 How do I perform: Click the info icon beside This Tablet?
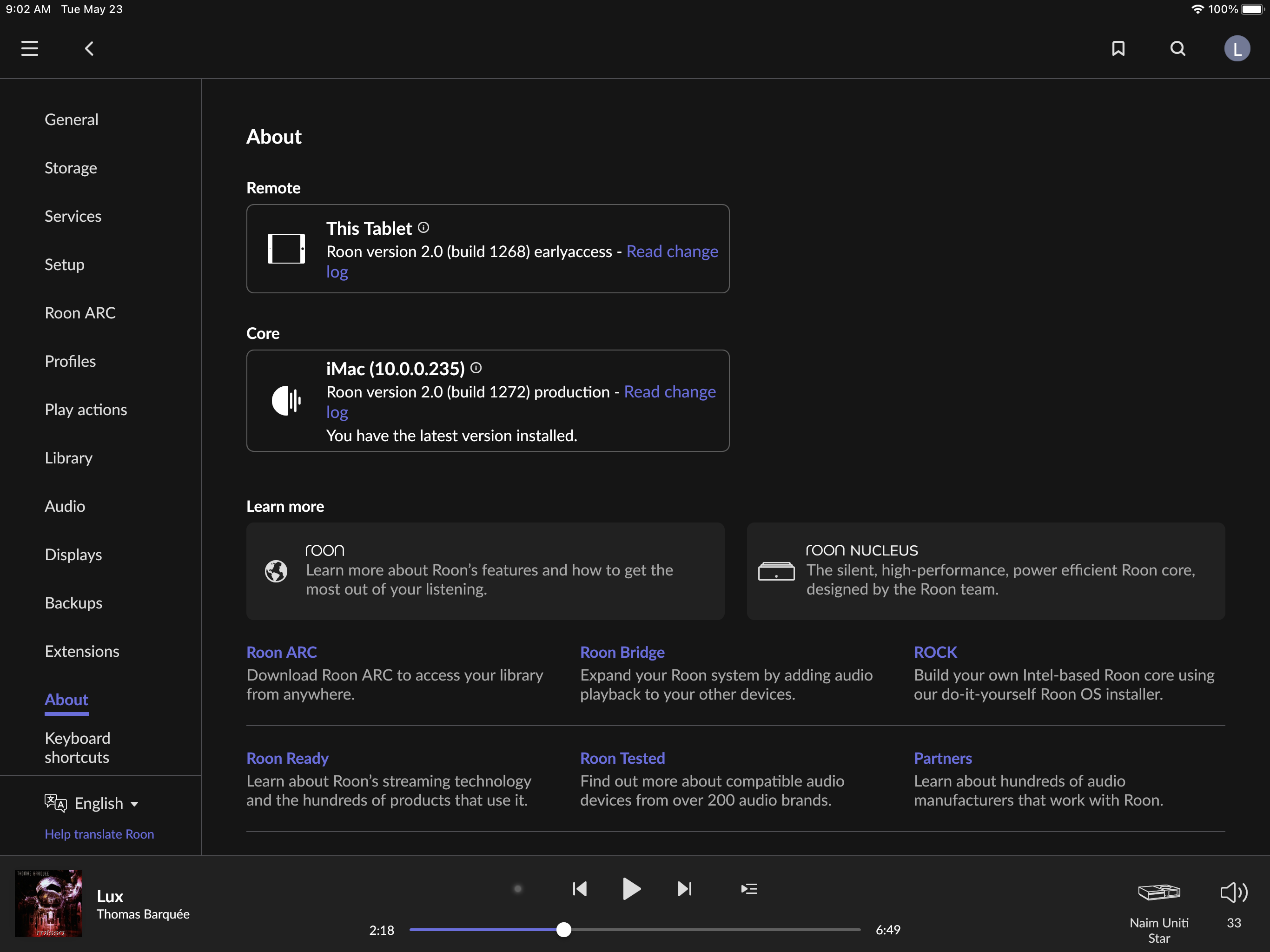coord(423,227)
